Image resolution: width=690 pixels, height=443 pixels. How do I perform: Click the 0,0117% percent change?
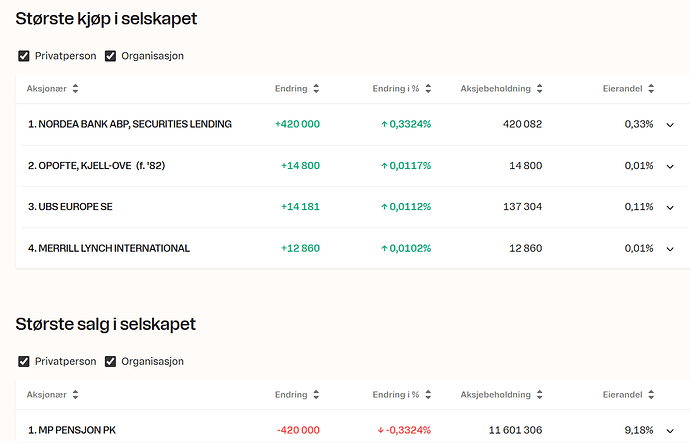coord(406,165)
